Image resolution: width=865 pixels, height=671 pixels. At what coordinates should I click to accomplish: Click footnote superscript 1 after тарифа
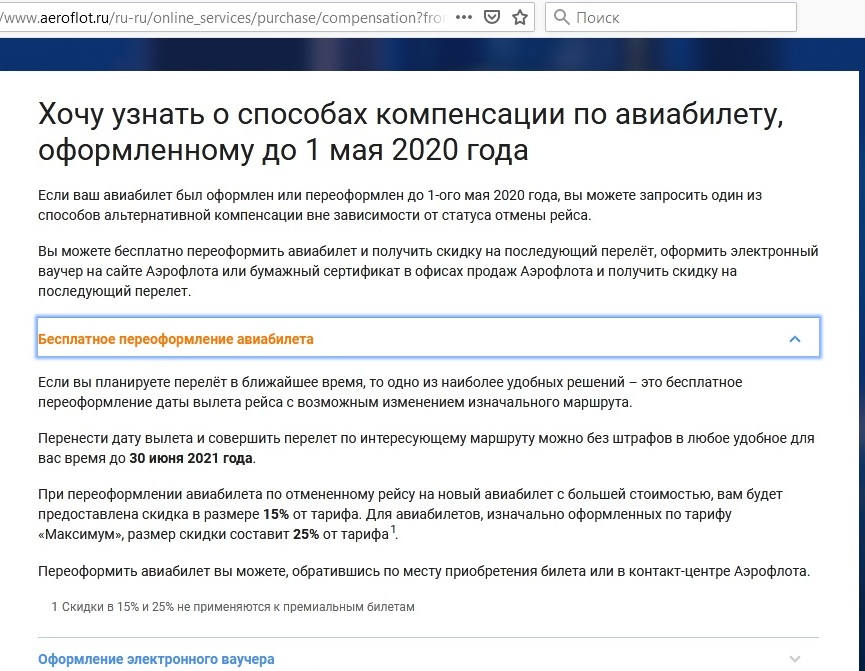394,530
